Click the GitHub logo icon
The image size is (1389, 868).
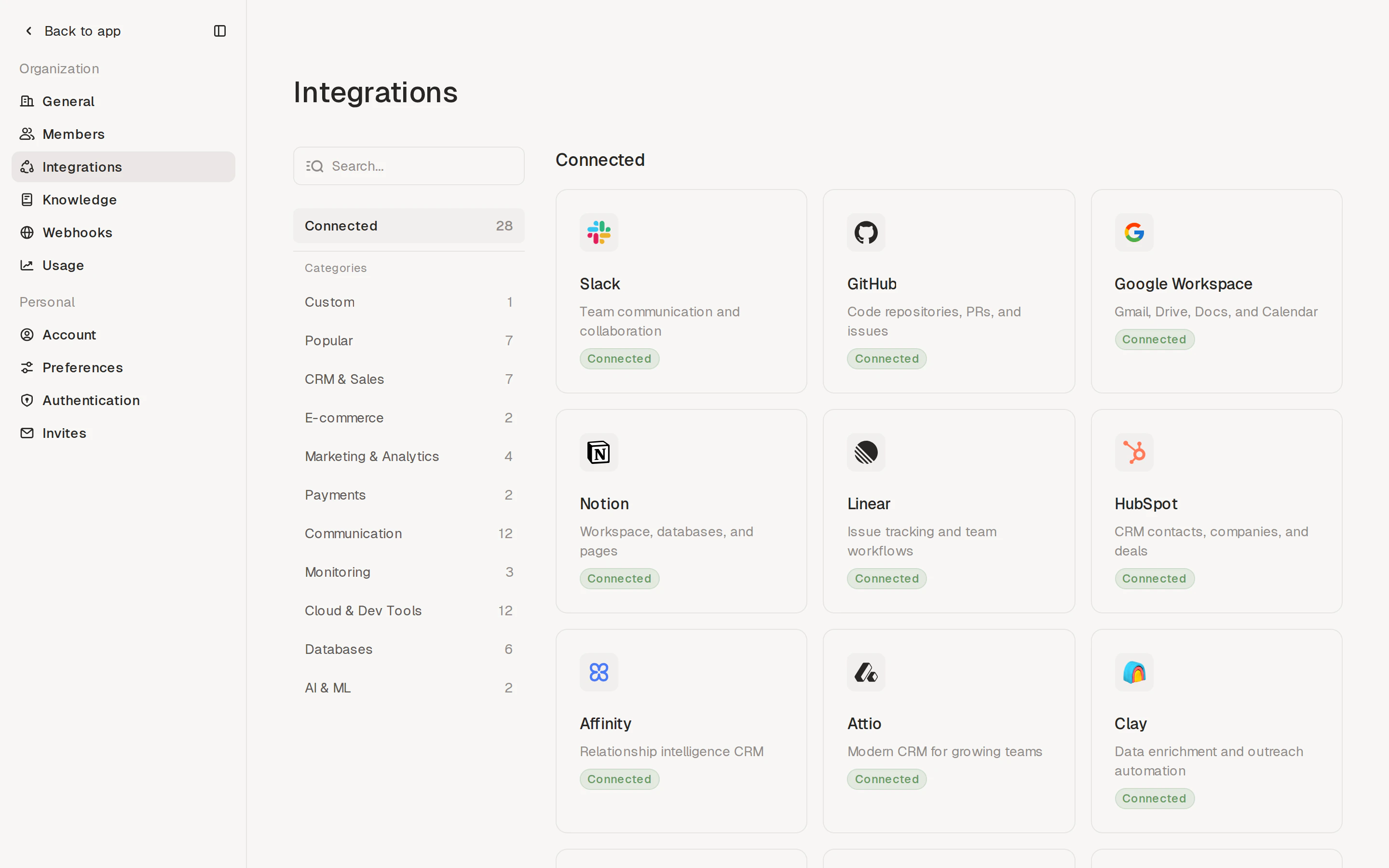(866, 232)
